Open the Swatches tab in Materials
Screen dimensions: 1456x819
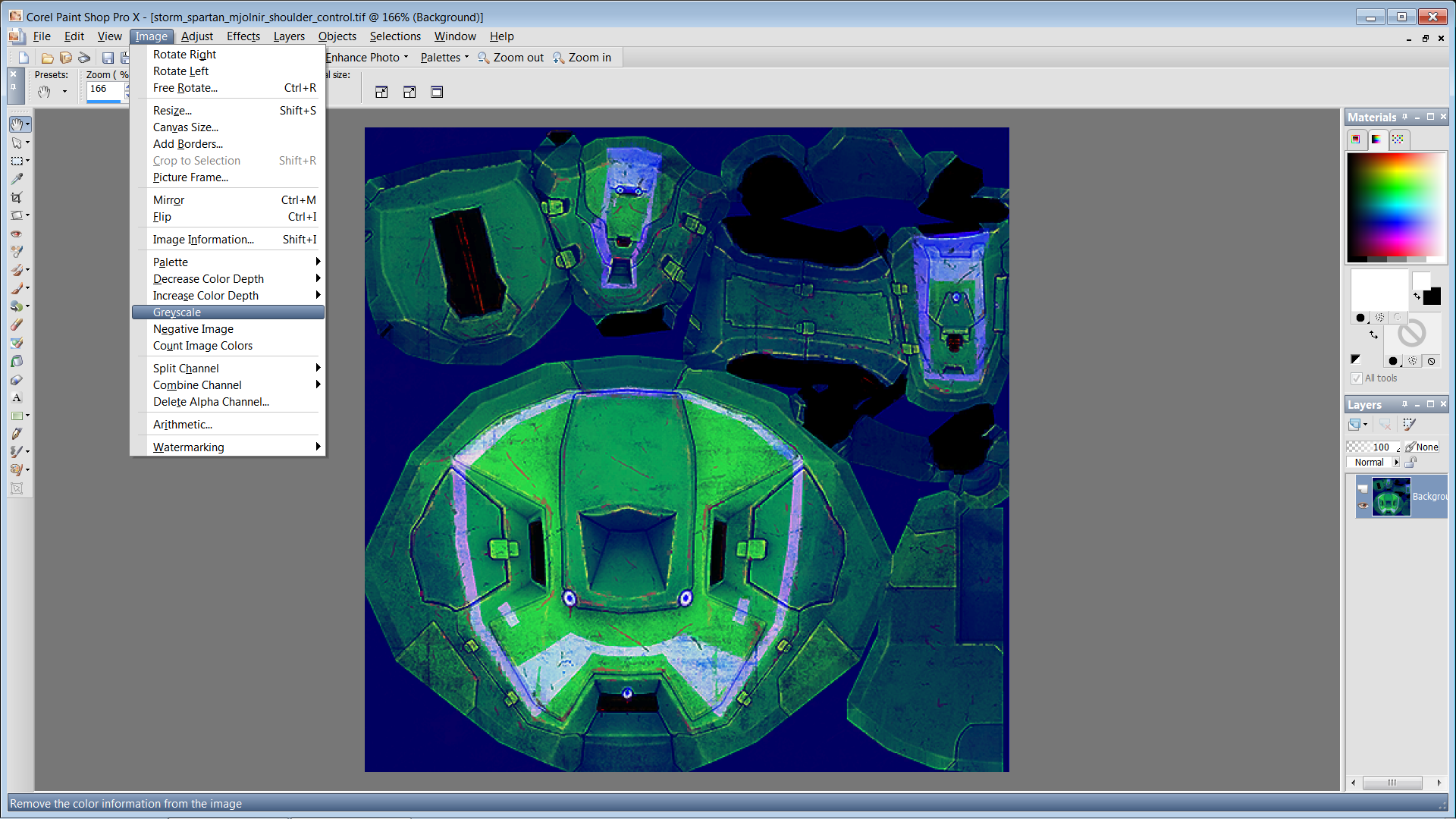[1398, 139]
